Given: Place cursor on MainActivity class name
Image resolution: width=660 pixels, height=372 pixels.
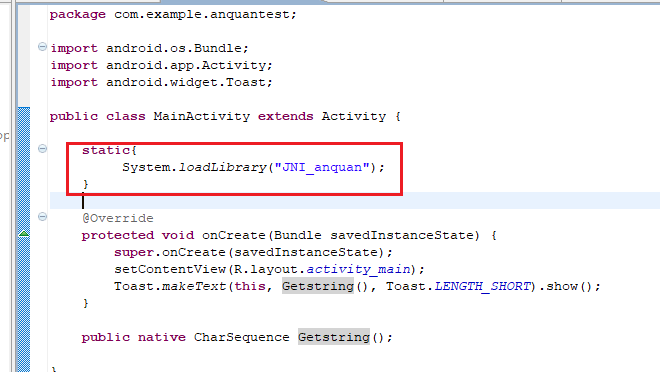Looking at the screenshot, I should click(x=202, y=116).
